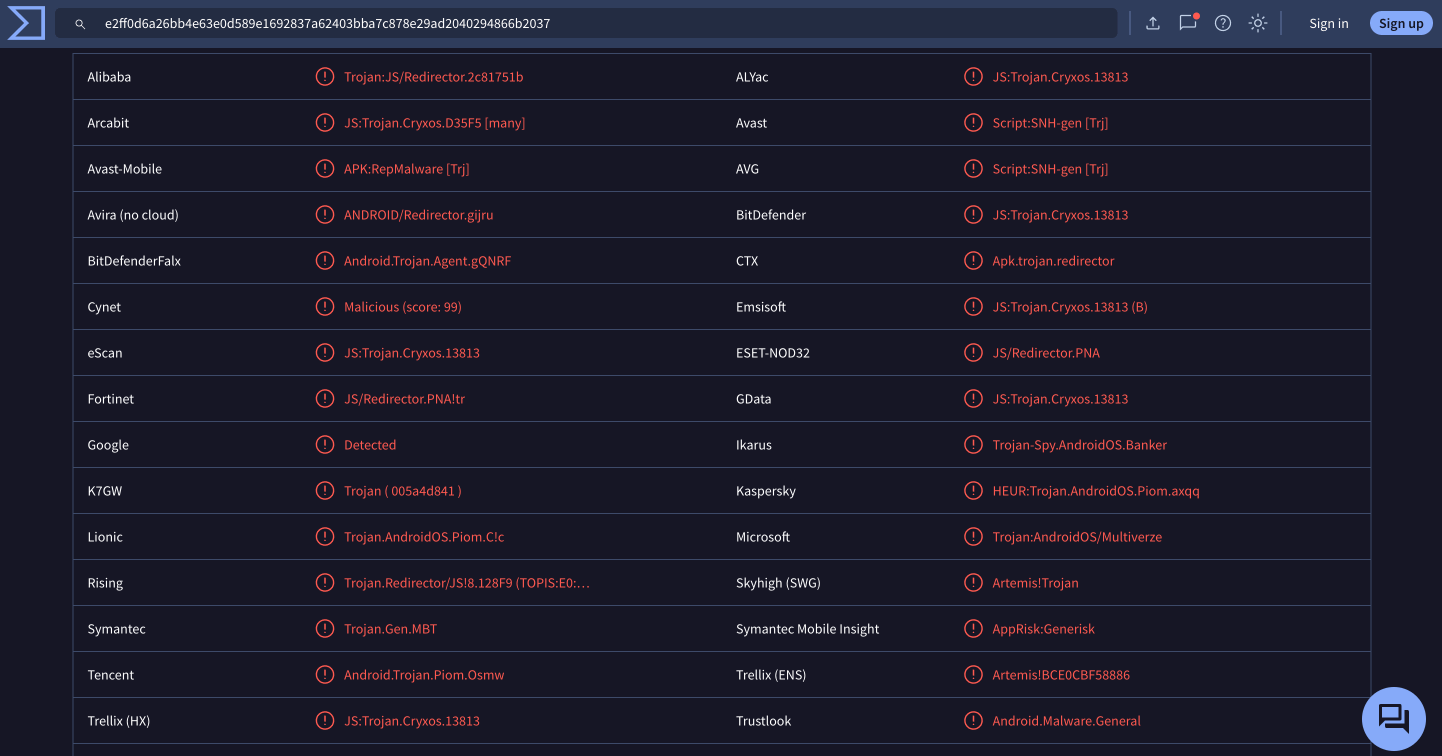Open the chat bubble in bottom corner
The image size is (1442, 756).
(1393, 718)
